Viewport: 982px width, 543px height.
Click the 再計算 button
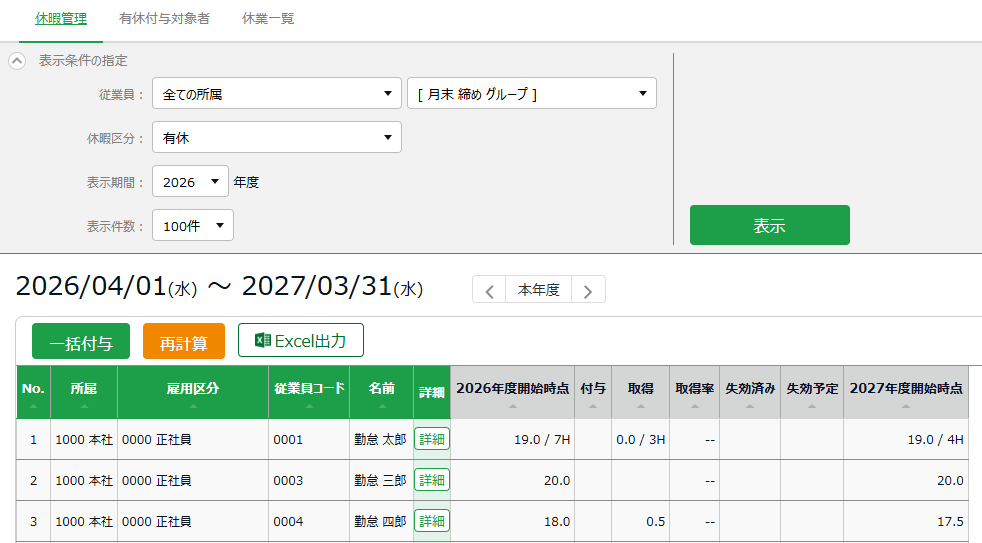coord(183,341)
